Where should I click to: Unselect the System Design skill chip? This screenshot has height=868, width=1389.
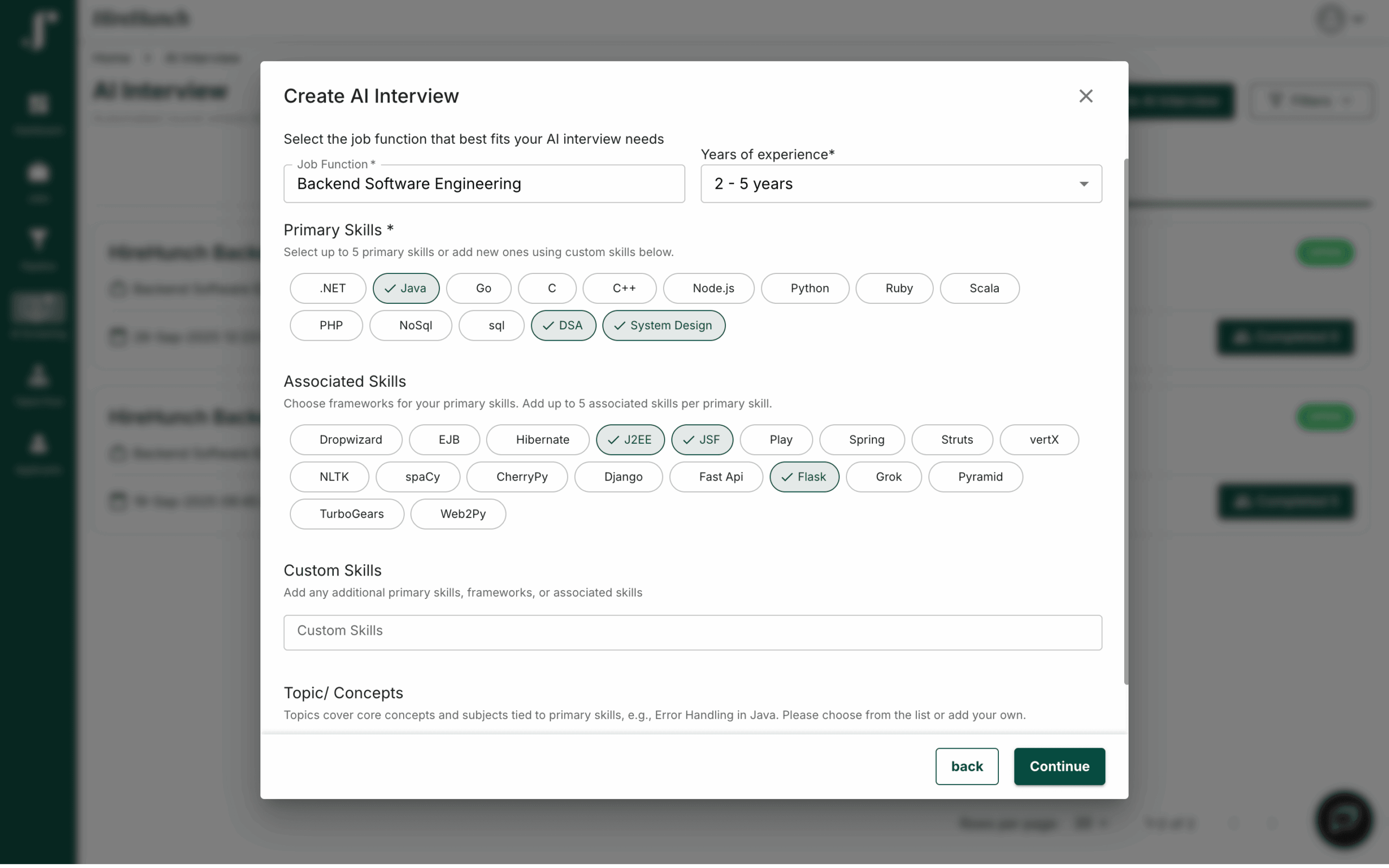coord(664,325)
